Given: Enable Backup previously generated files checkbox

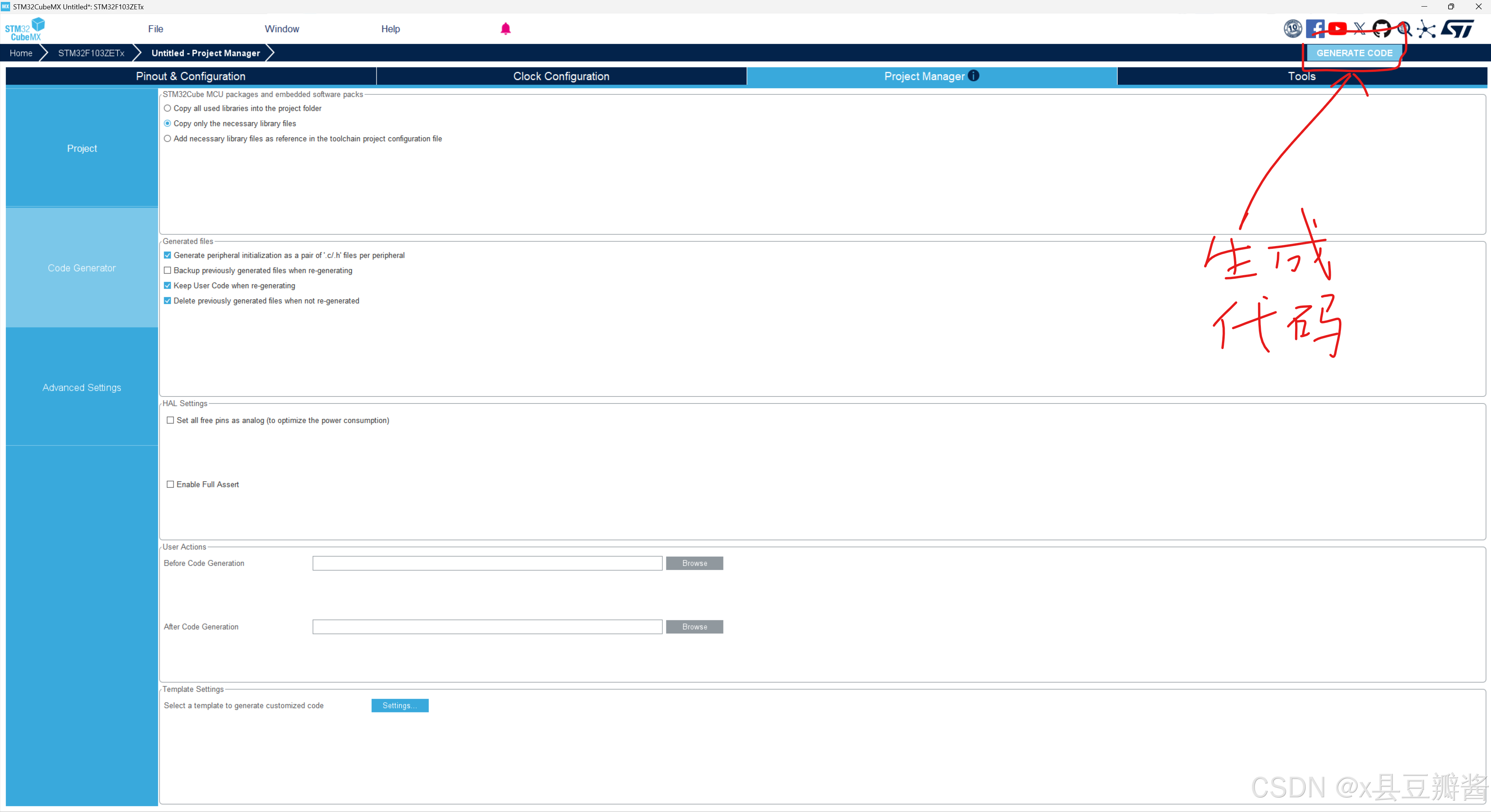Looking at the screenshot, I should [x=167, y=270].
